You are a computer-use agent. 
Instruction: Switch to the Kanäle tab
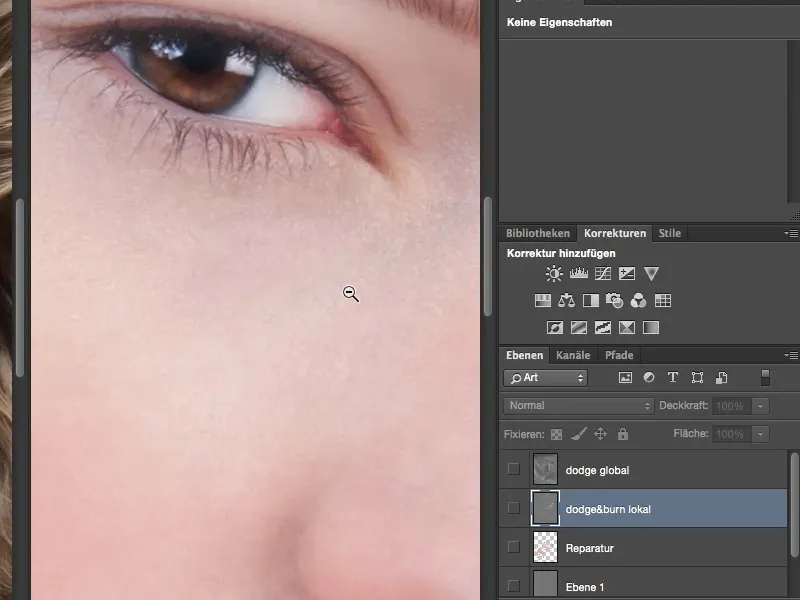click(573, 354)
